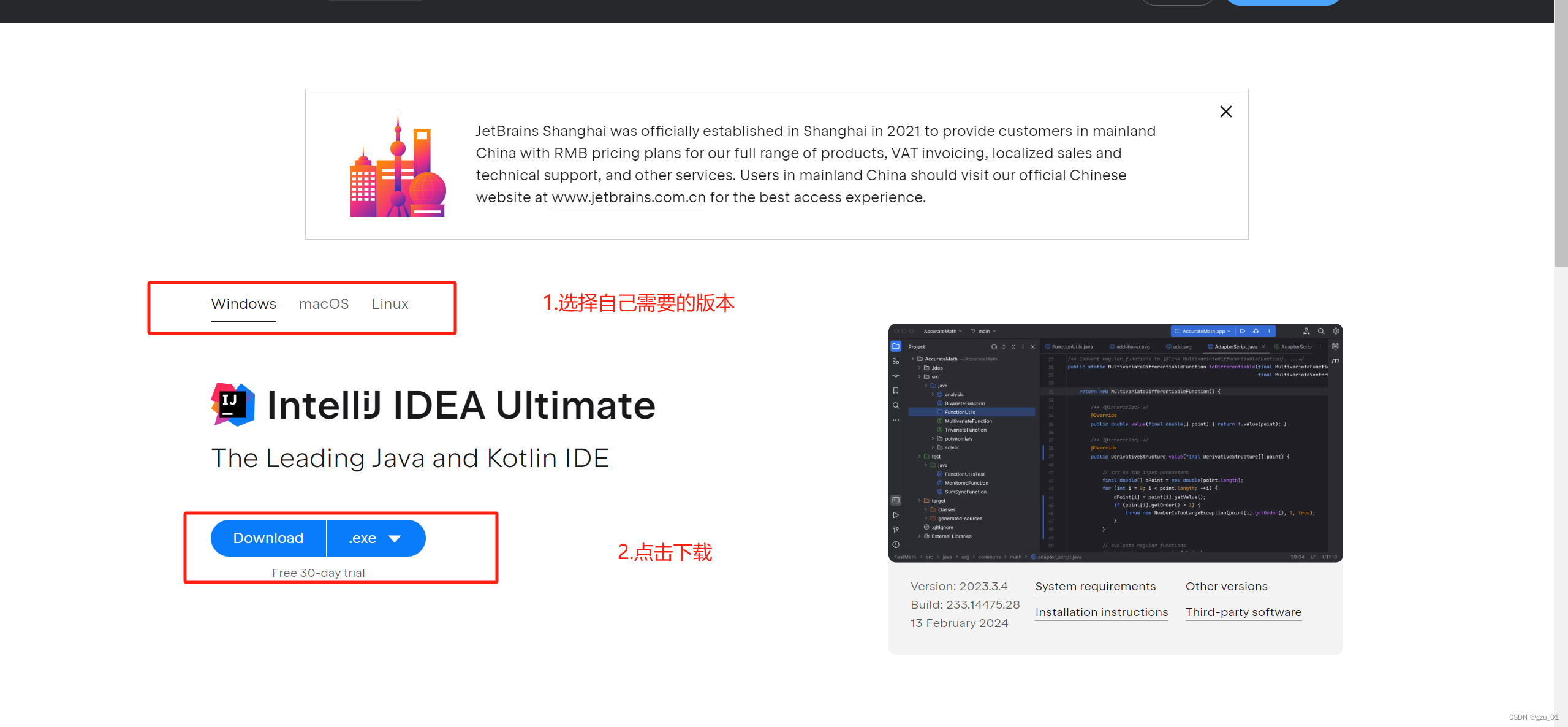The width and height of the screenshot is (1568, 727).
Task: Click the Debug bug icon in preview toolbar
Action: coord(1256,331)
